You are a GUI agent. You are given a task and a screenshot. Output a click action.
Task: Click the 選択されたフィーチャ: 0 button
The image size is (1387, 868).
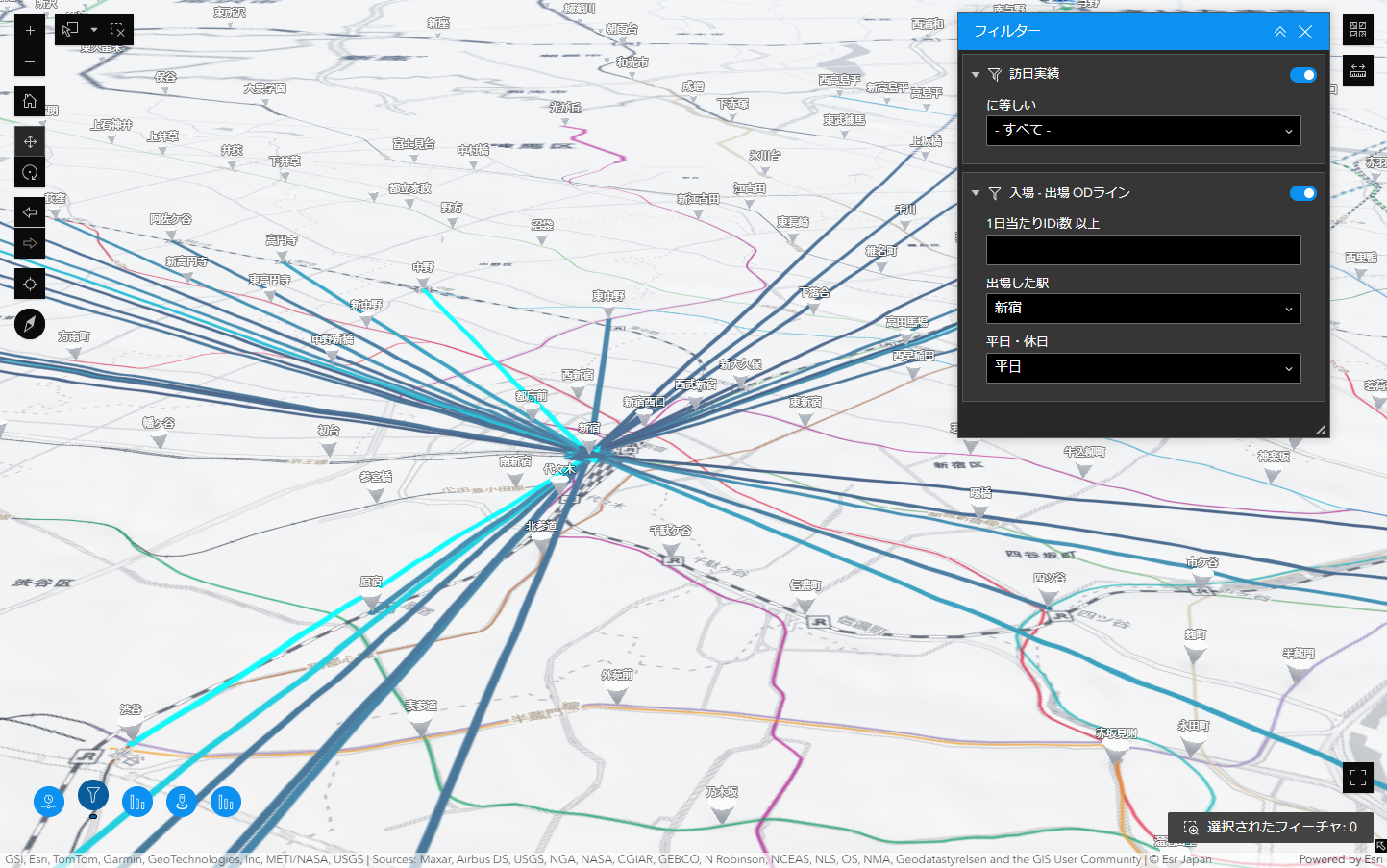(1270, 827)
